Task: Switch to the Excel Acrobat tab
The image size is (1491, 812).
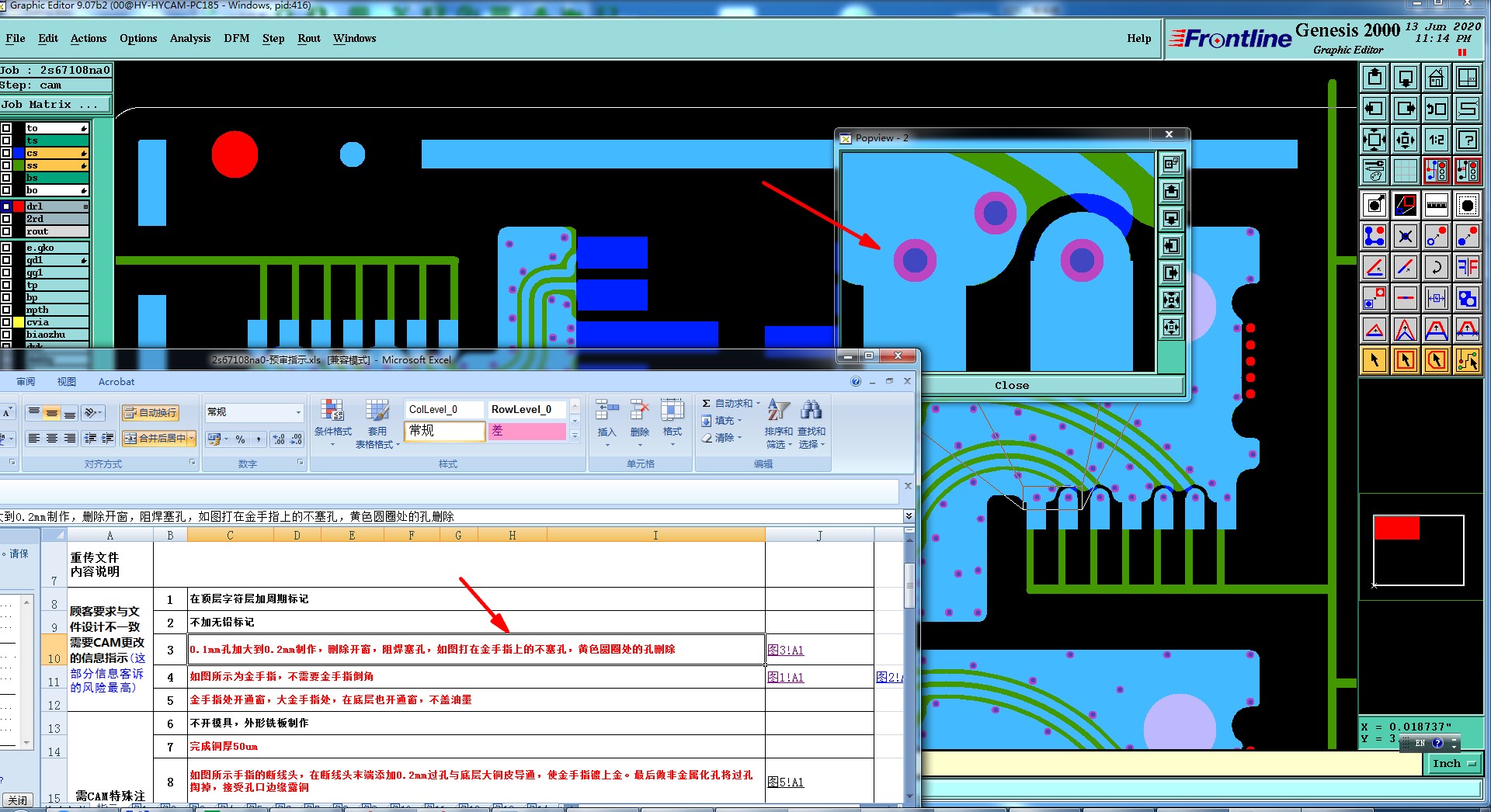Action: click(116, 382)
